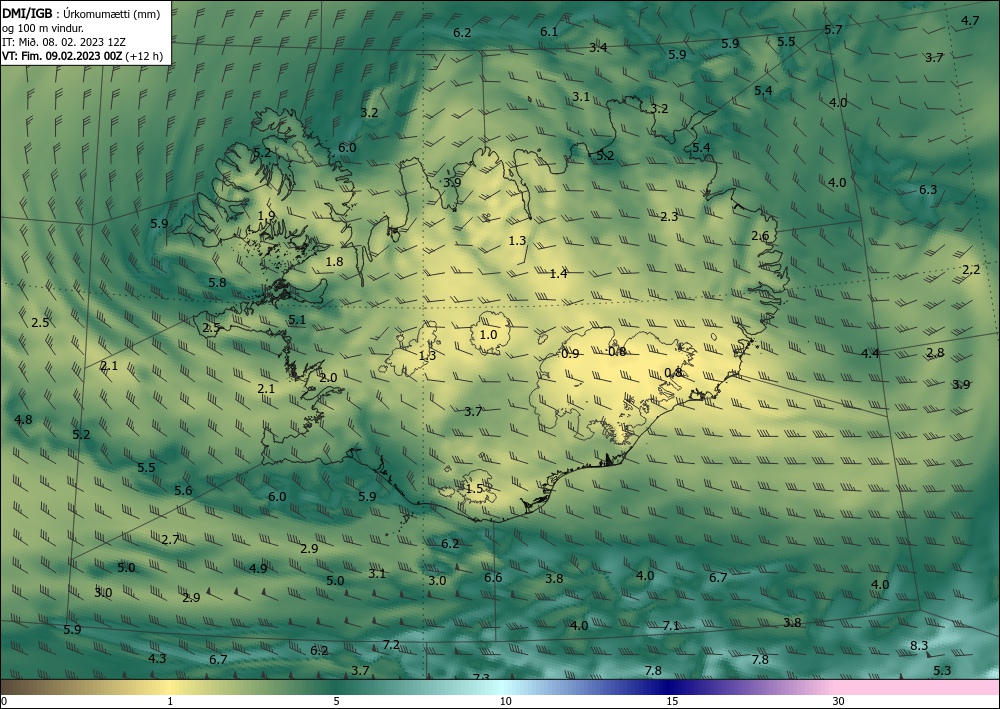The width and height of the screenshot is (1000, 709).
Task: Click the colour scale label '30'
Action: pyautogui.click(x=838, y=701)
